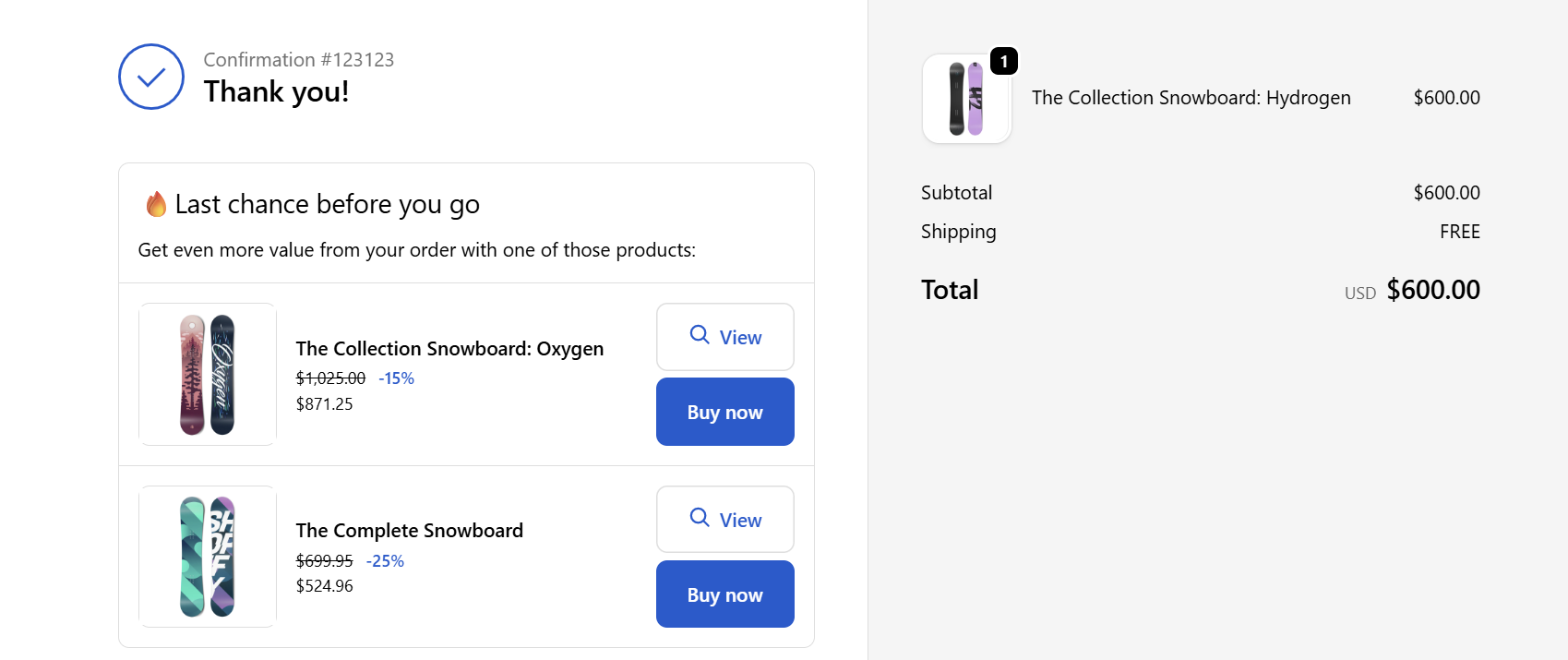Click the $600.00 total amount
This screenshot has height=660, width=1568.
1432,290
